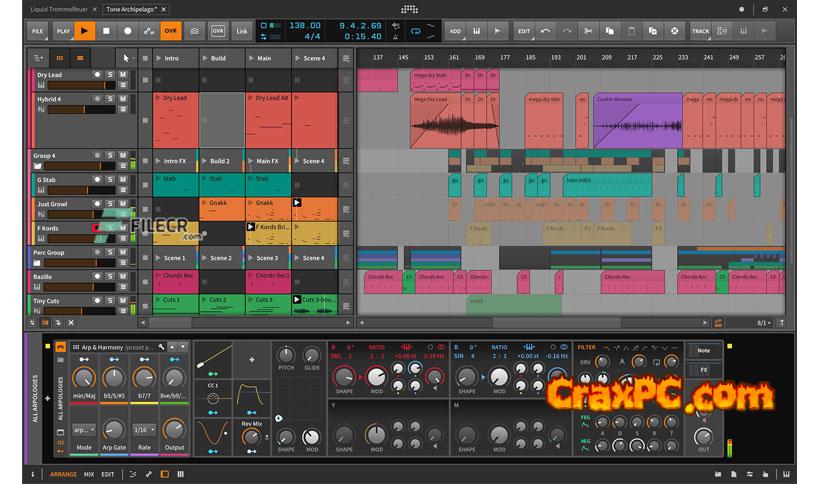Image resolution: width=836 pixels, height=484 pixels.
Task: Toggle the OVR overdub button
Action: 170,31
